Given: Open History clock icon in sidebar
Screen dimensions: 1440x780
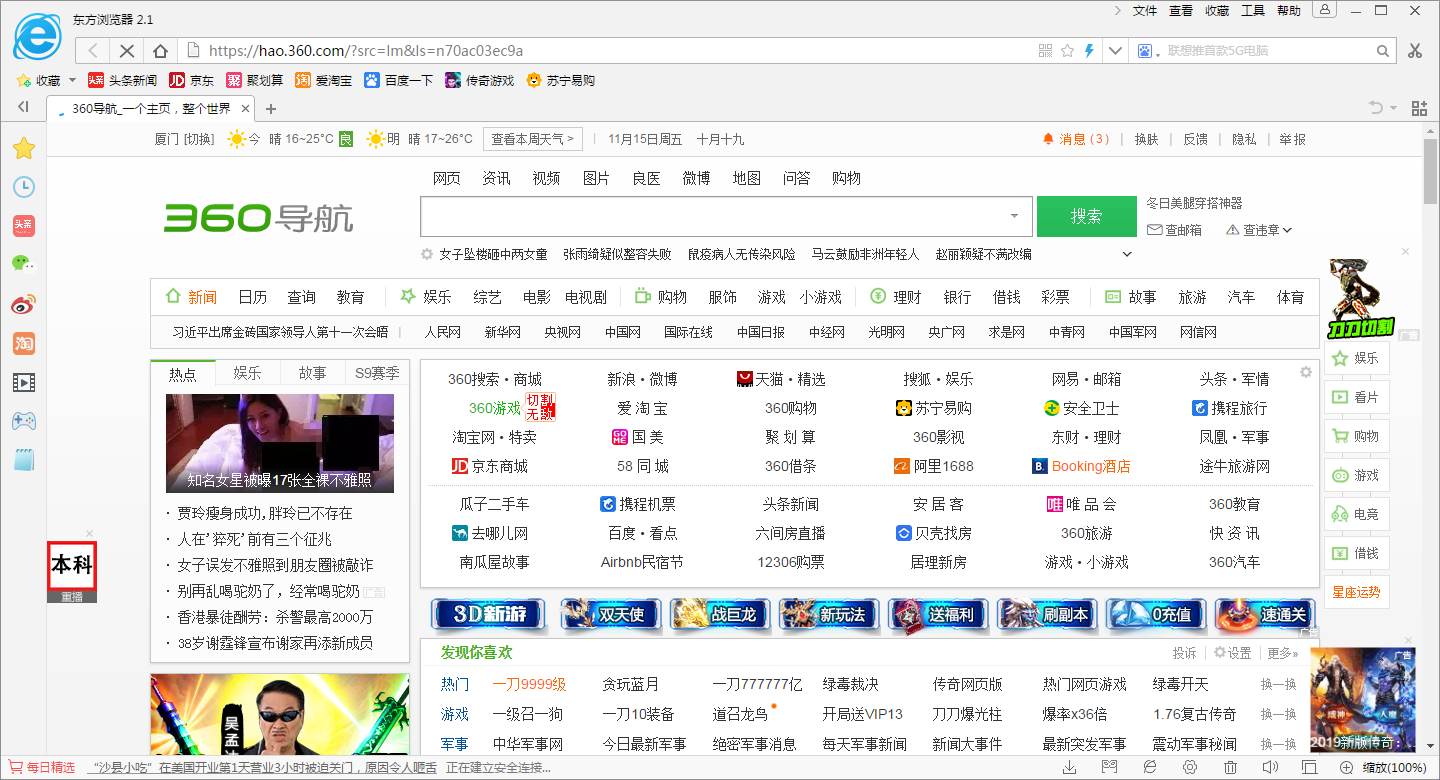Looking at the screenshot, I should pos(23,187).
